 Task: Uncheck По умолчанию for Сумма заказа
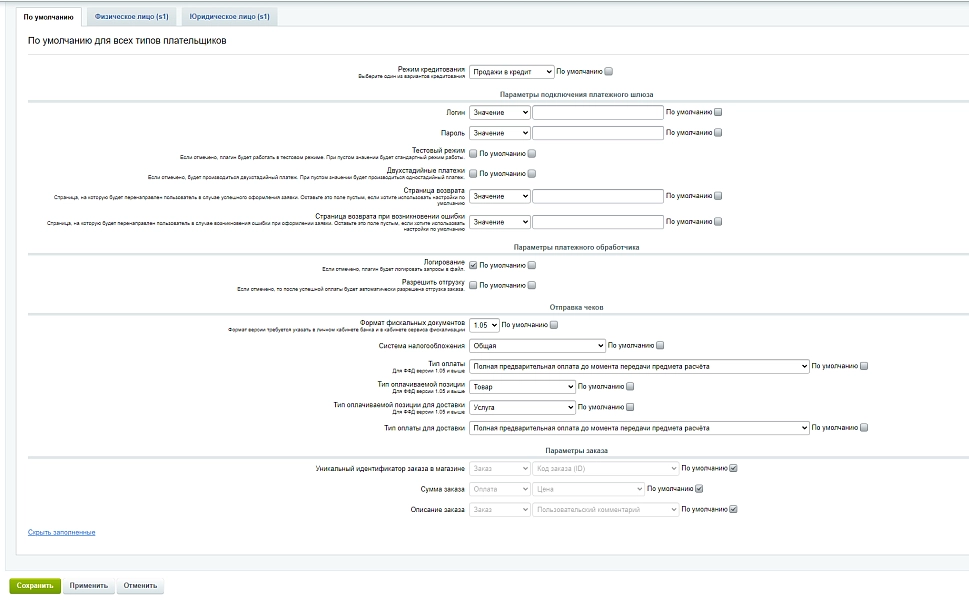[699, 489]
